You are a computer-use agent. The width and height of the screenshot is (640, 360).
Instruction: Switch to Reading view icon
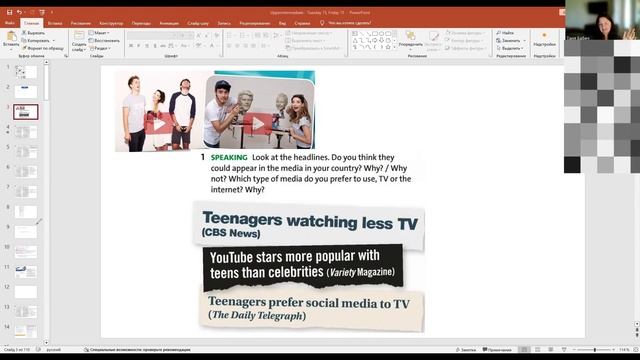click(x=551, y=350)
